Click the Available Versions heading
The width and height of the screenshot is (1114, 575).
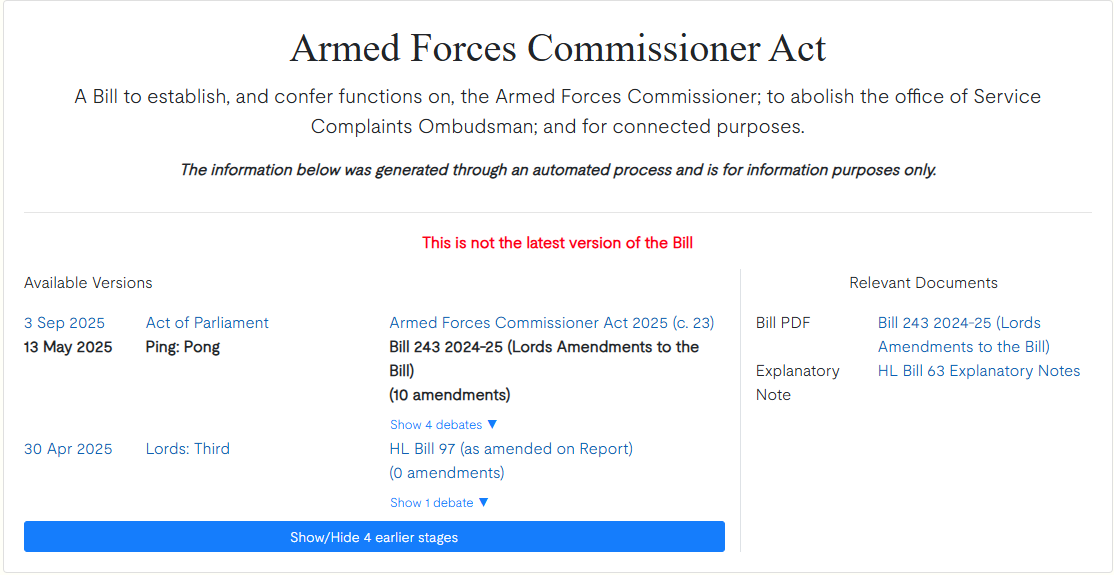(88, 283)
